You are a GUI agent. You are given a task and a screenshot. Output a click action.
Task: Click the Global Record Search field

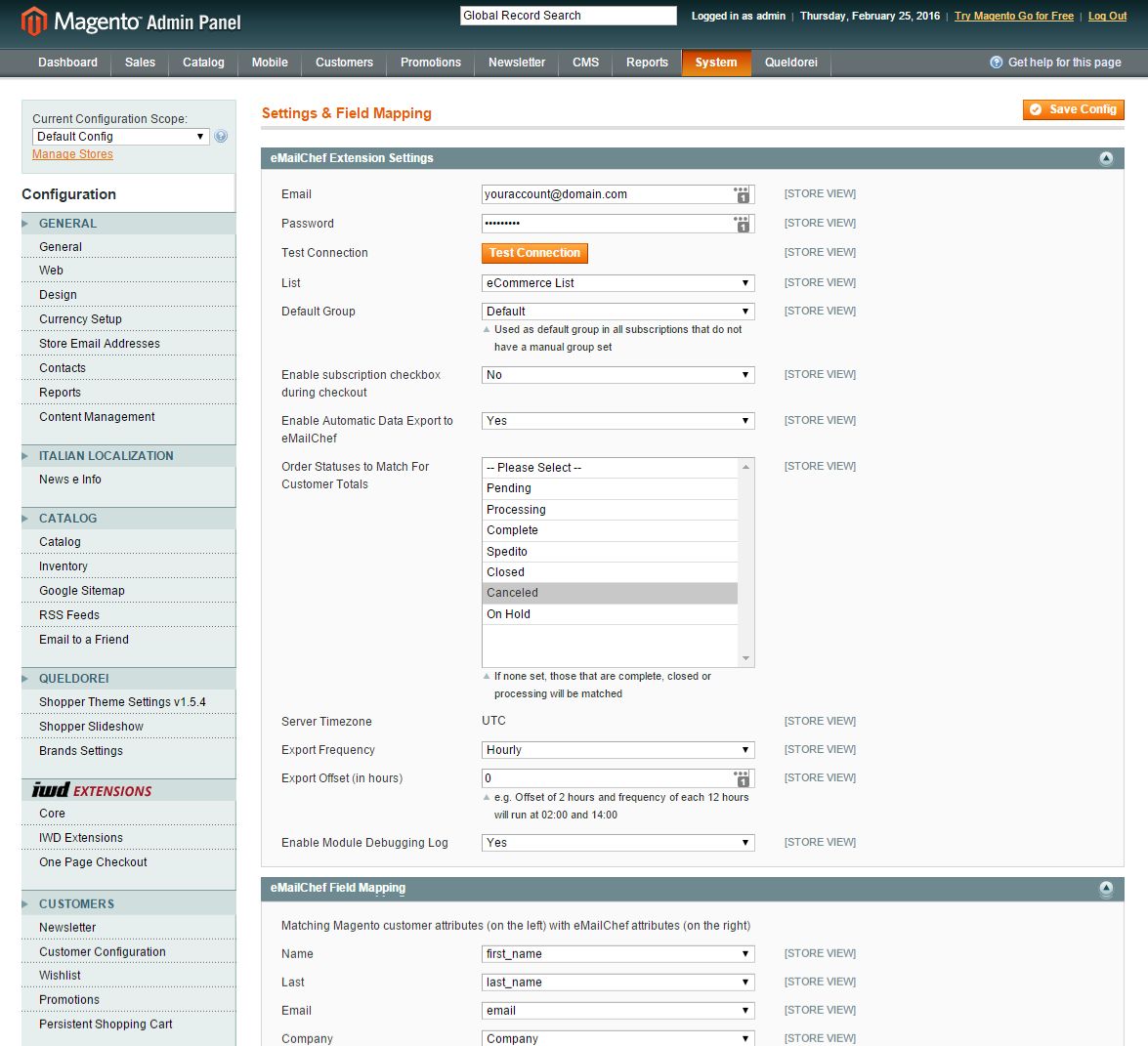click(x=569, y=16)
